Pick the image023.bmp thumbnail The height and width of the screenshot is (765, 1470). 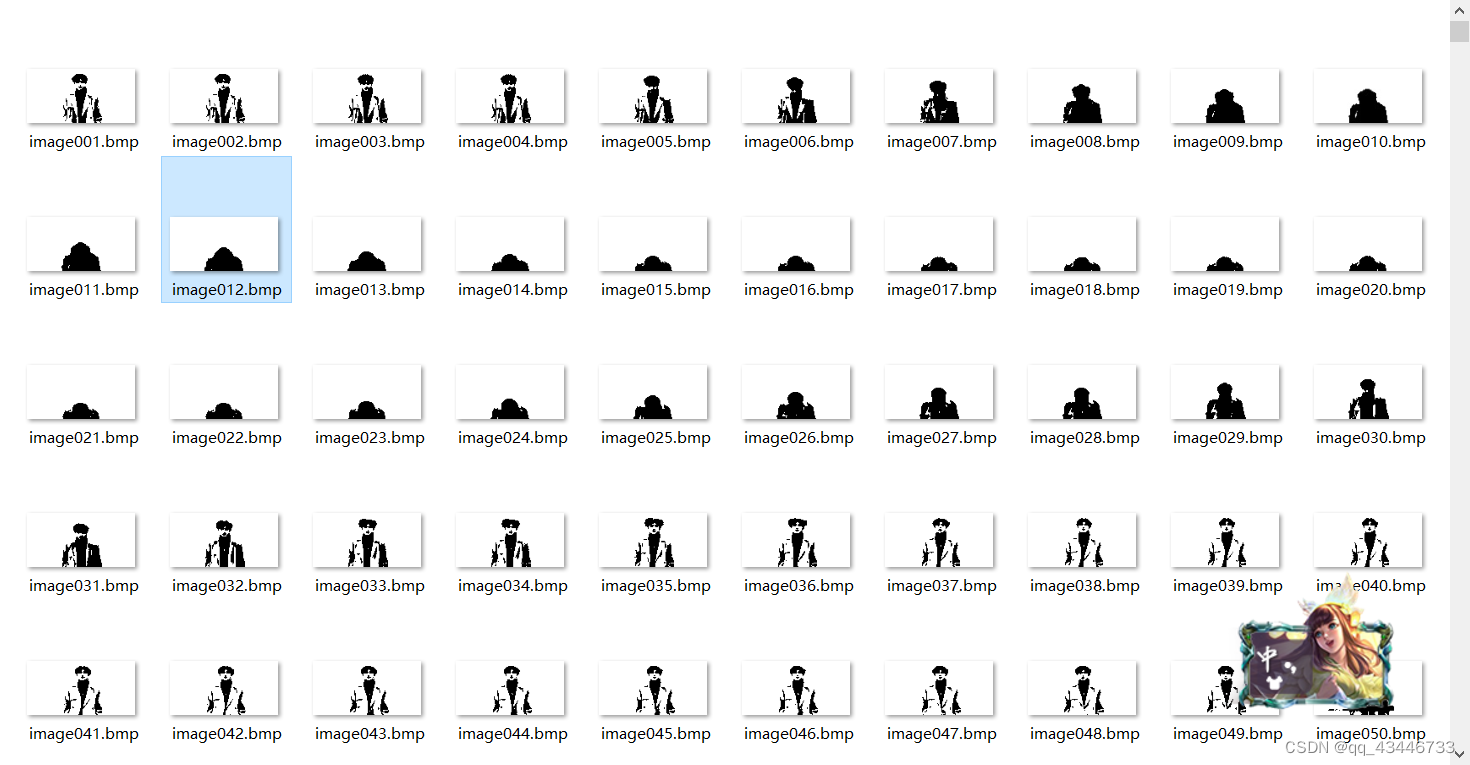click(x=367, y=392)
